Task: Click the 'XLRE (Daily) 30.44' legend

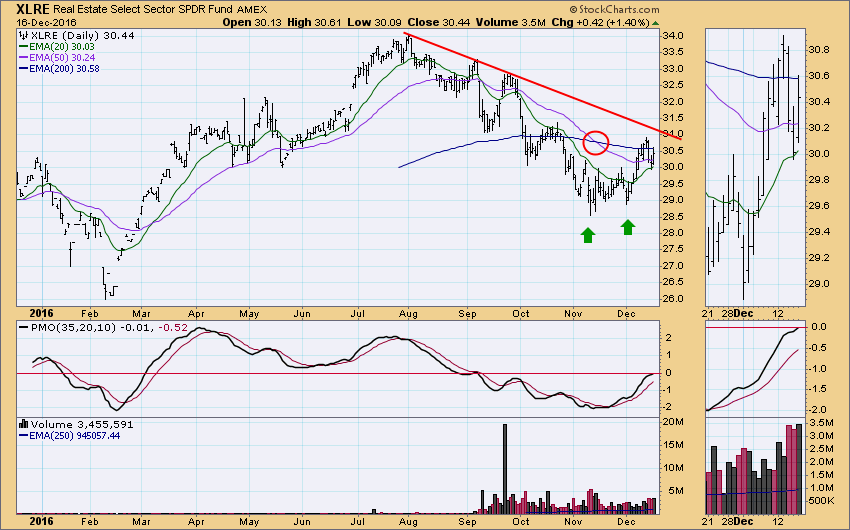Action: (x=82, y=35)
